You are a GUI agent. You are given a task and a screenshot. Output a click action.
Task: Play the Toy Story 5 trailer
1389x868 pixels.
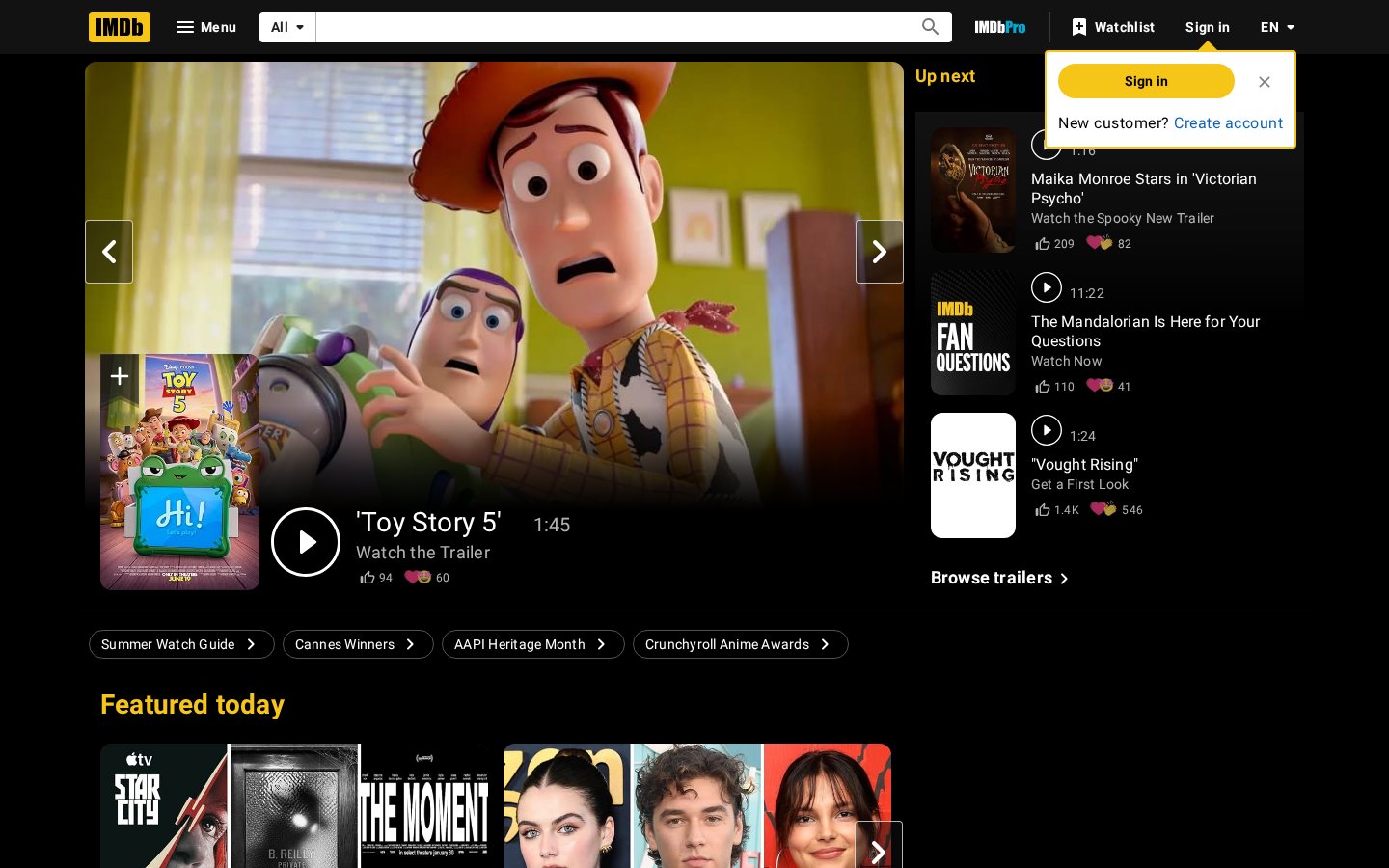pos(306,542)
